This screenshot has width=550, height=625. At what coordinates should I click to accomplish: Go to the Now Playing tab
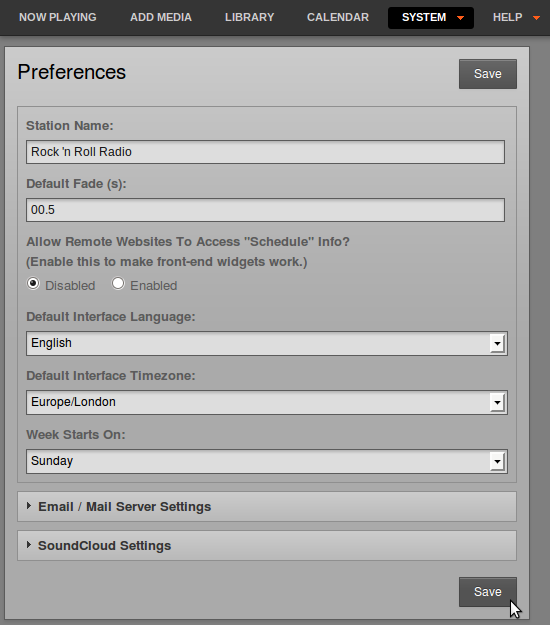tap(58, 18)
